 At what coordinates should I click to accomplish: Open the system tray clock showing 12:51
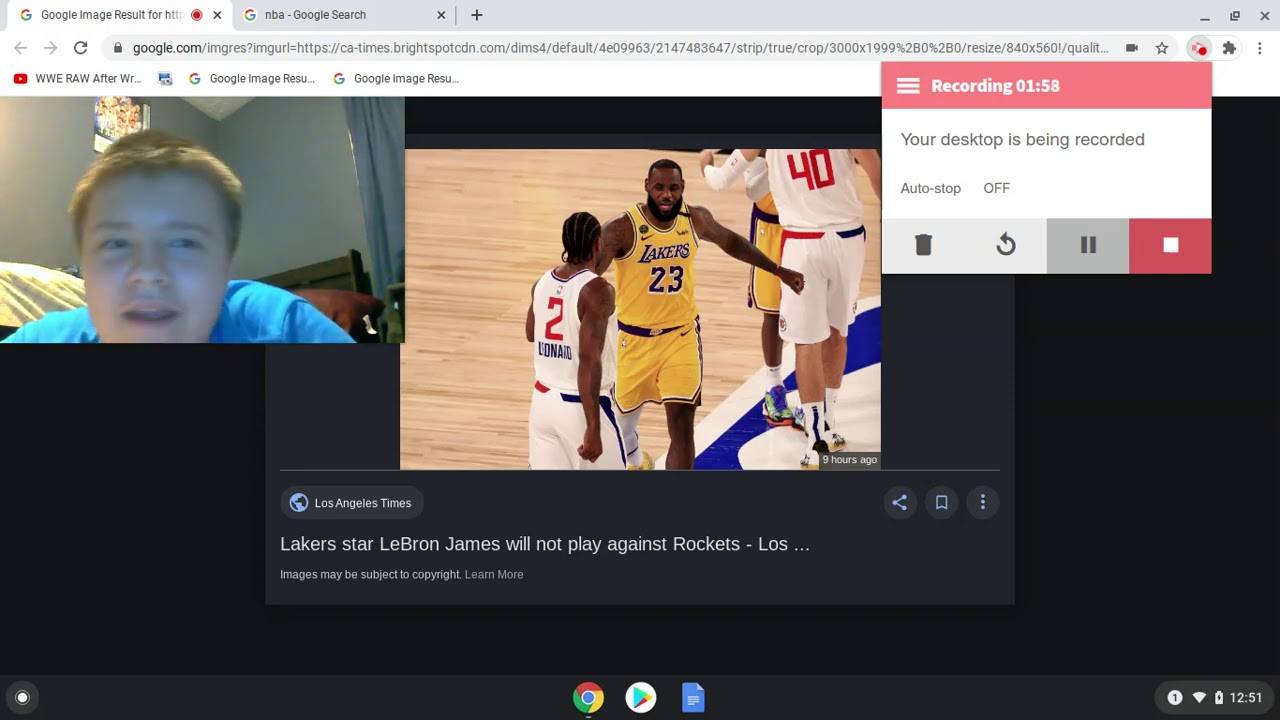click(1246, 698)
